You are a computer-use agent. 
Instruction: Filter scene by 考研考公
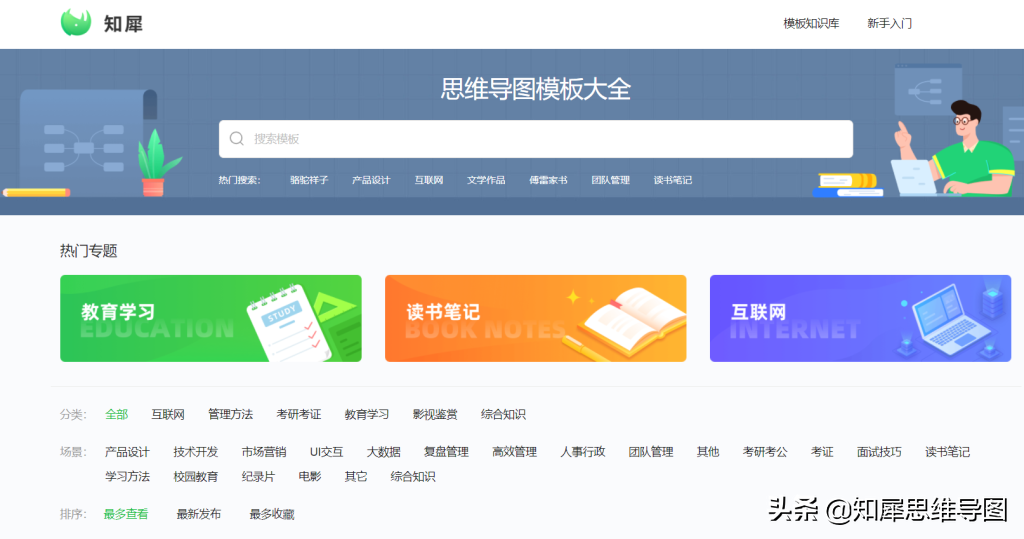[x=765, y=451]
